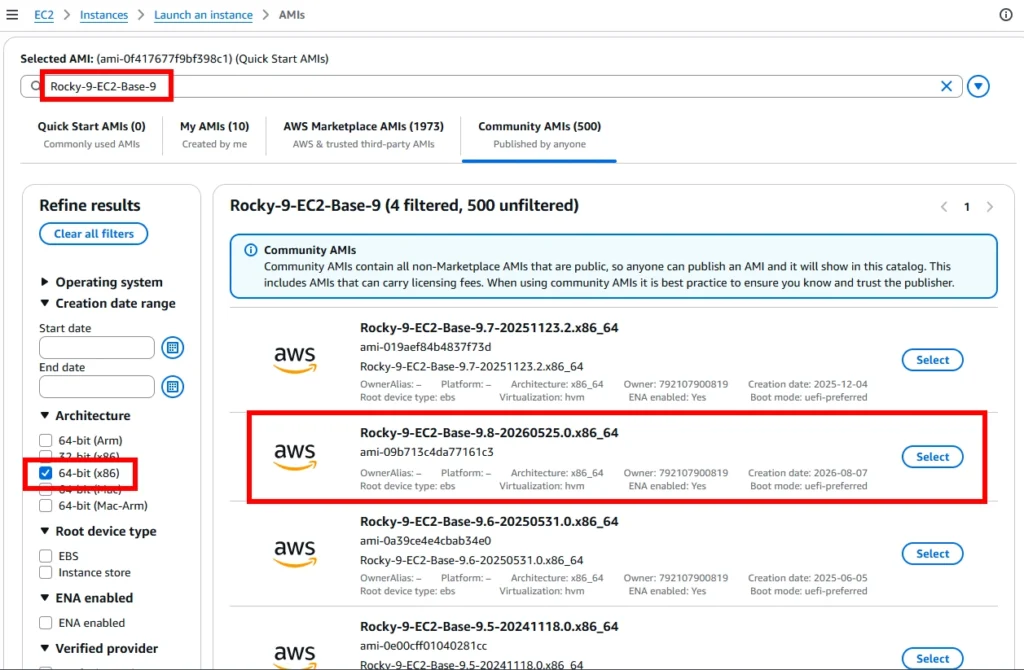1024x670 pixels.
Task: Open the End date calendar picker
Action: tap(172, 387)
